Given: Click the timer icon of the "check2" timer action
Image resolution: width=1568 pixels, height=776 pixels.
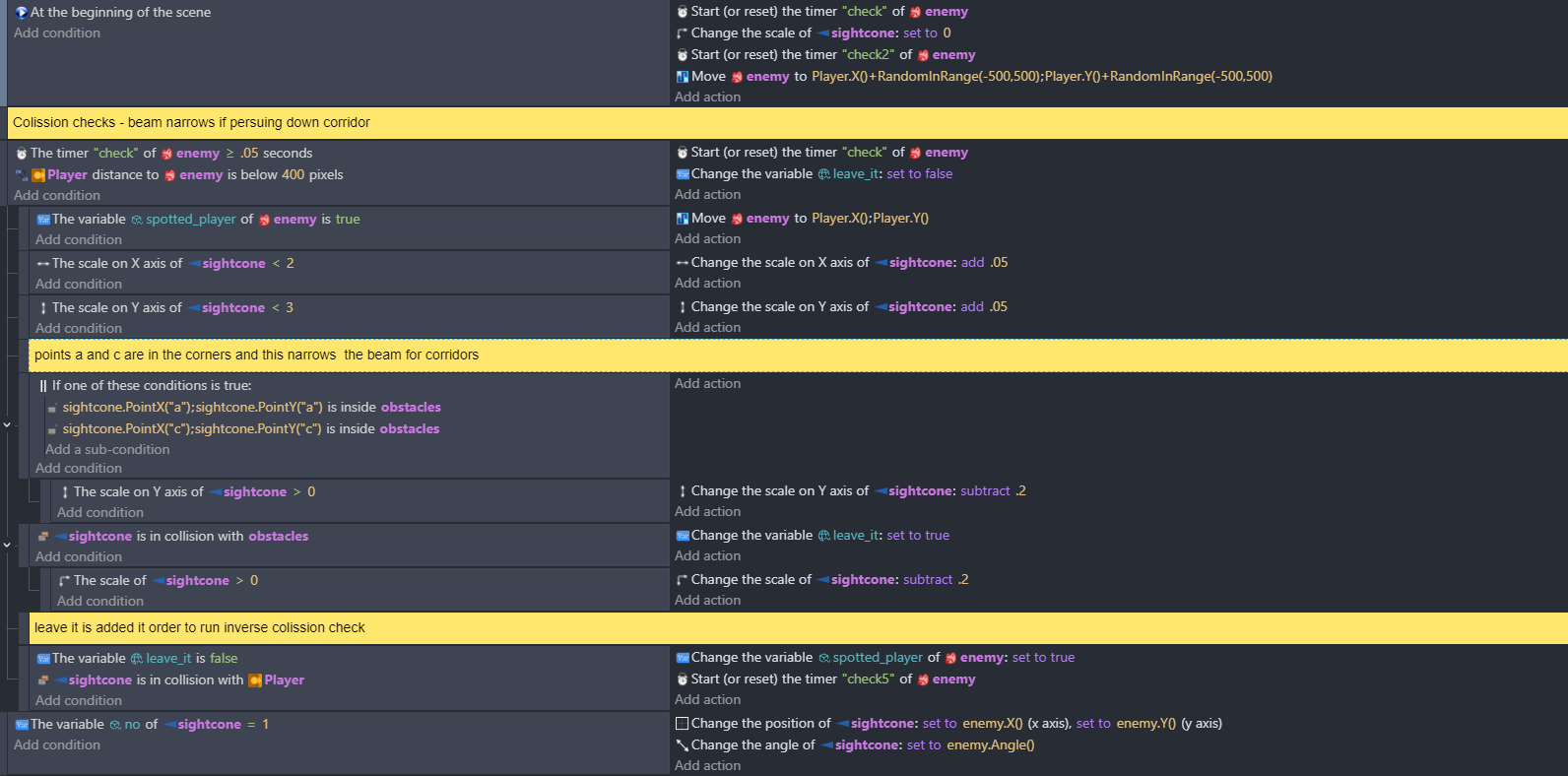Looking at the screenshot, I should (682, 55).
